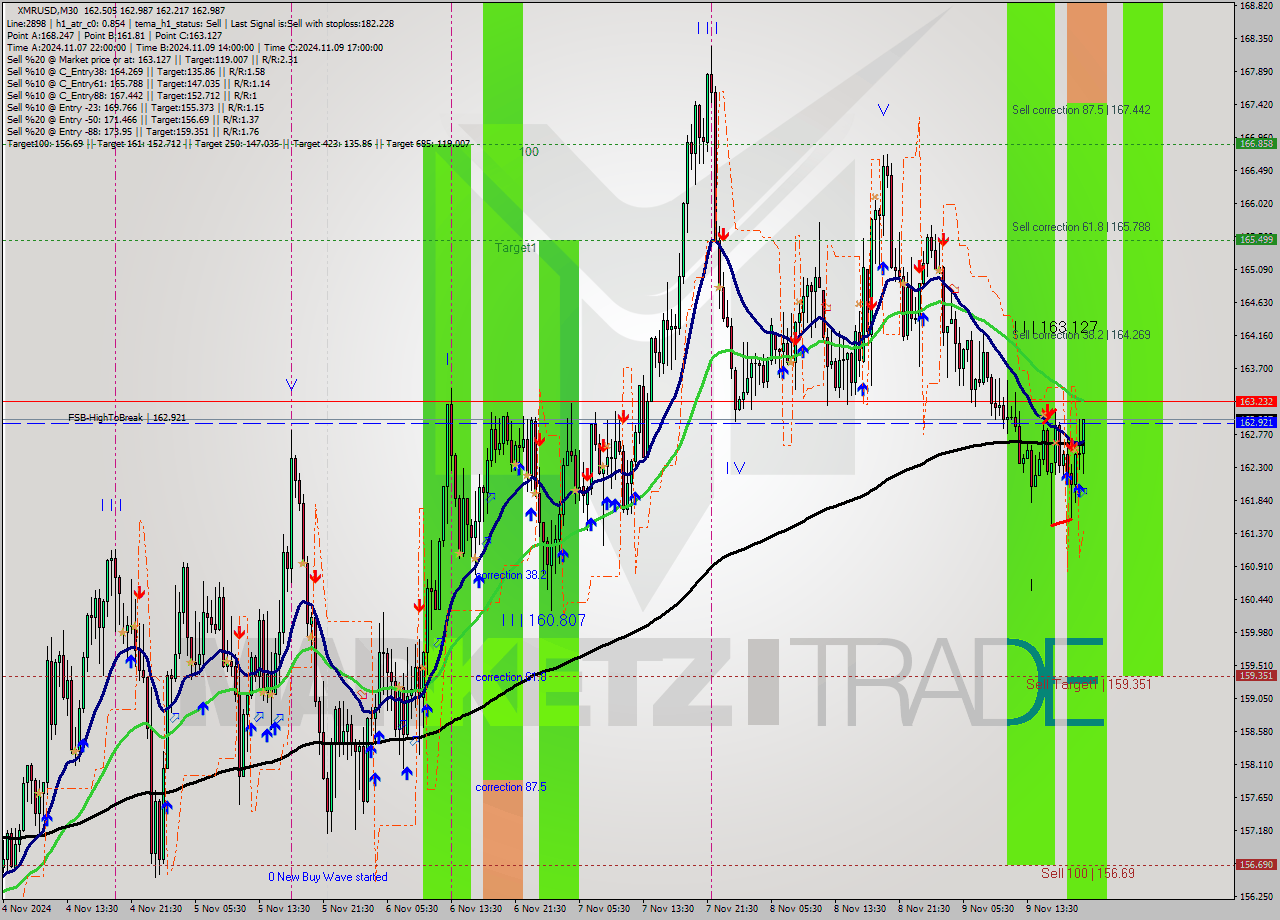Click the '6 Nov 05:30' time axis label
Image resolution: width=1280 pixels, height=920 pixels.
413,909
